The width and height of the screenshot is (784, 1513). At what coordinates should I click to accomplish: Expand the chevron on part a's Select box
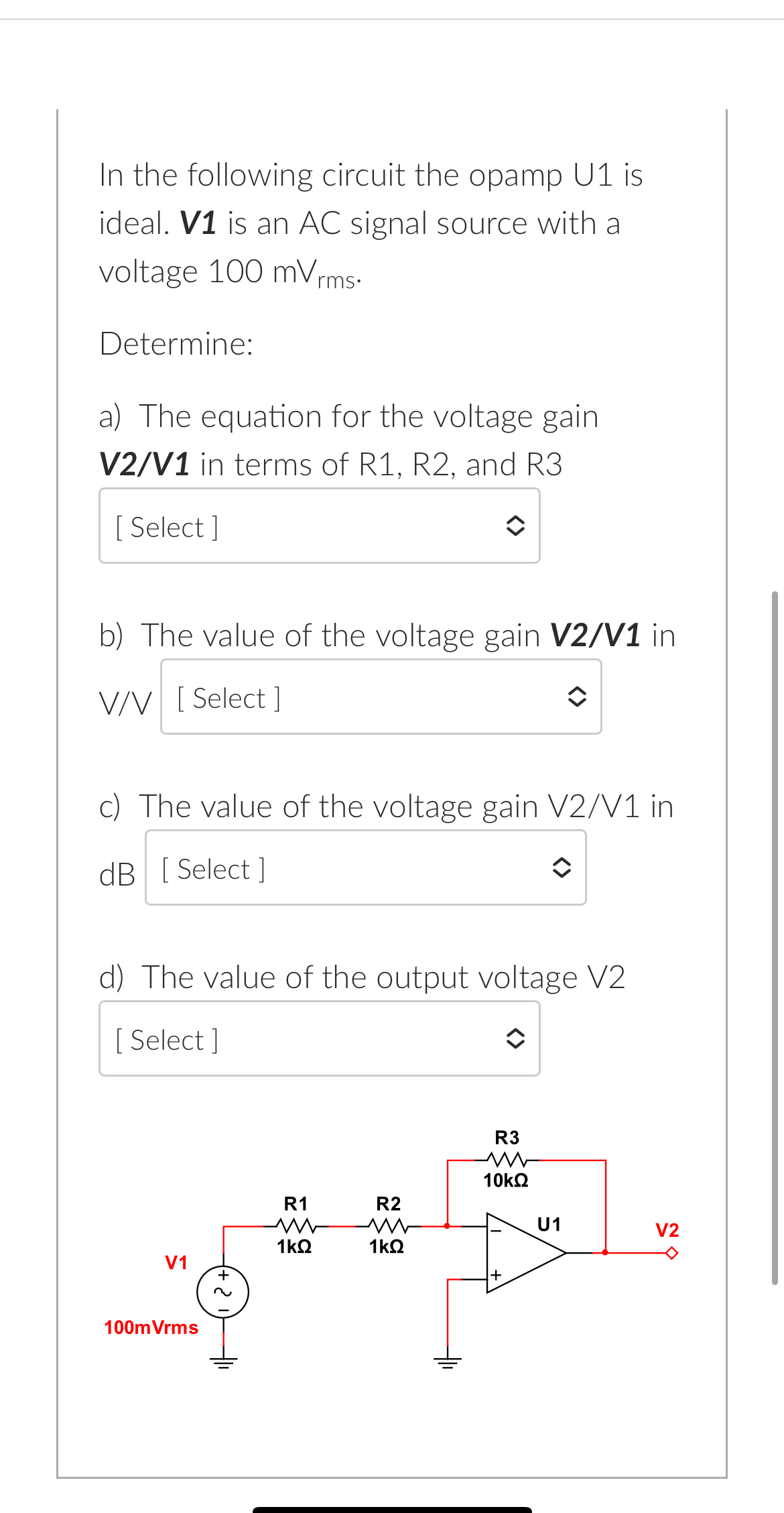click(x=517, y=526)
